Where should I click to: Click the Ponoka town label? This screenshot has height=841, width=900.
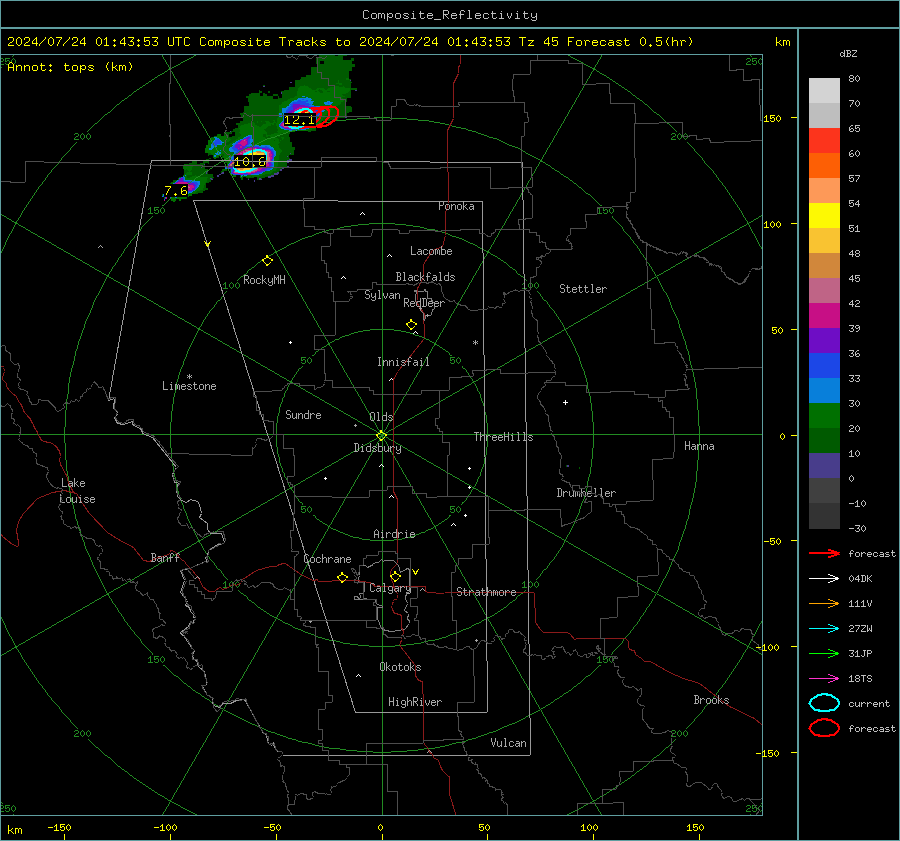tap(456, 206)
